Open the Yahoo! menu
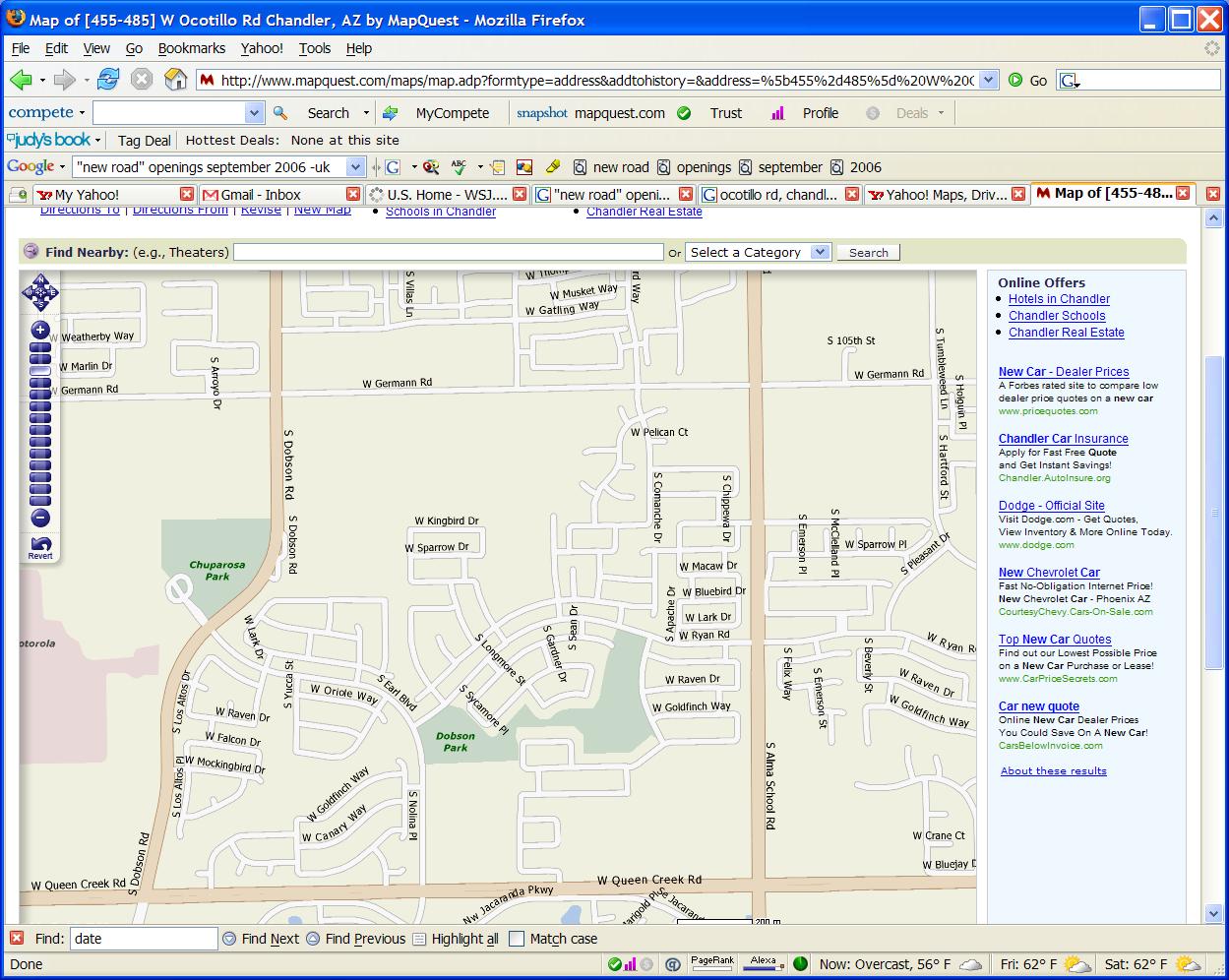Image resolution: width=1229 pixels, height=980 pixels. 262,48
